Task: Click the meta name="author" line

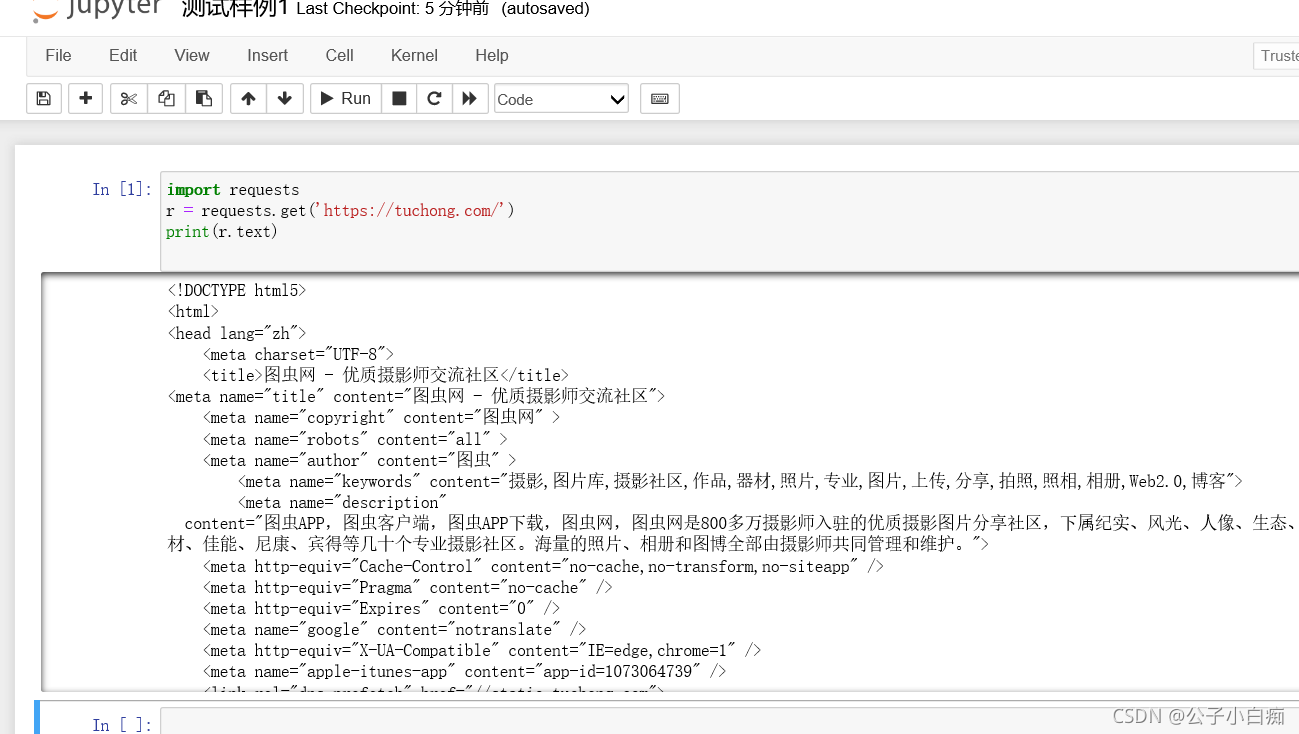Action: (359, 460)
